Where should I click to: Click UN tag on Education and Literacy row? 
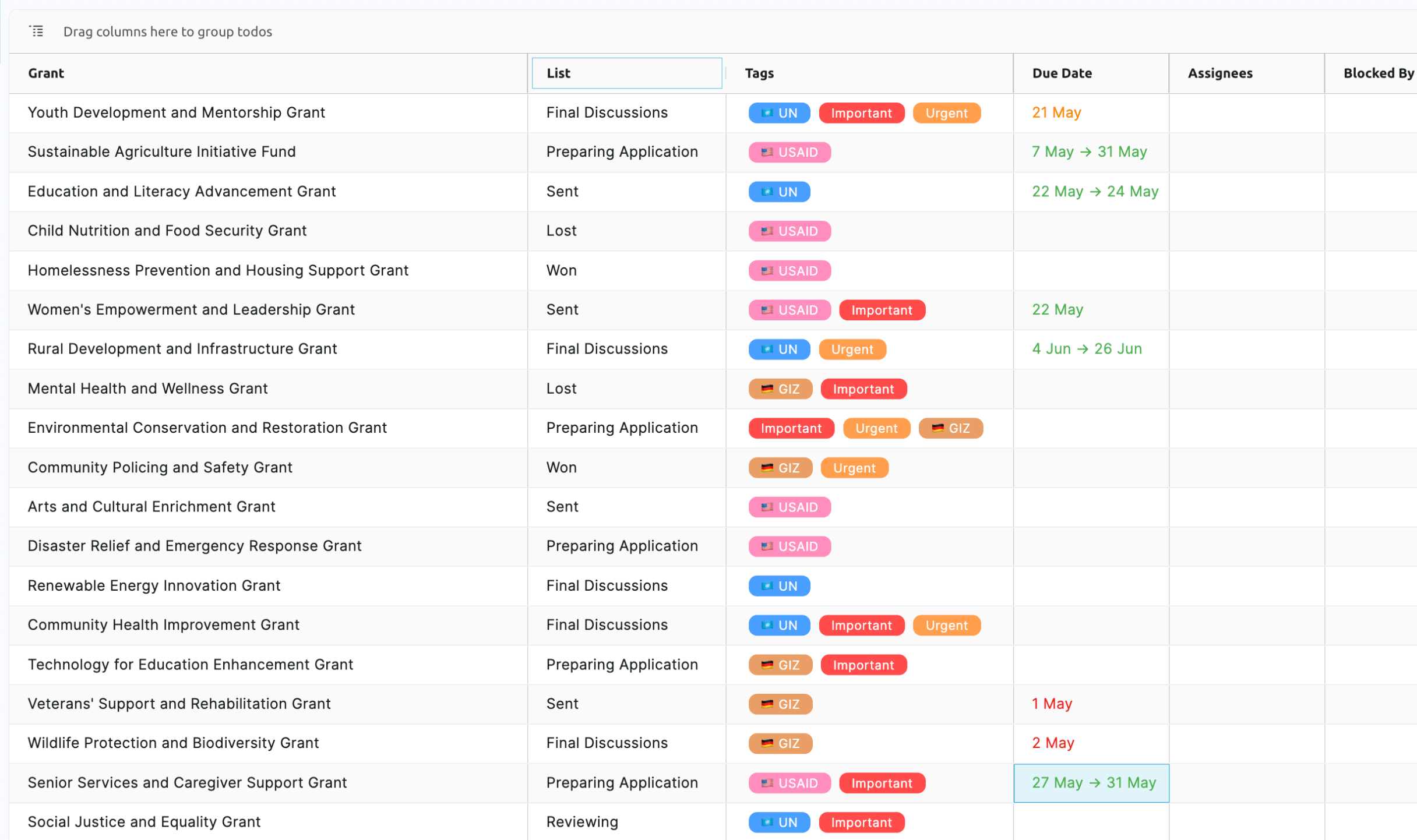tap(779, 192)
